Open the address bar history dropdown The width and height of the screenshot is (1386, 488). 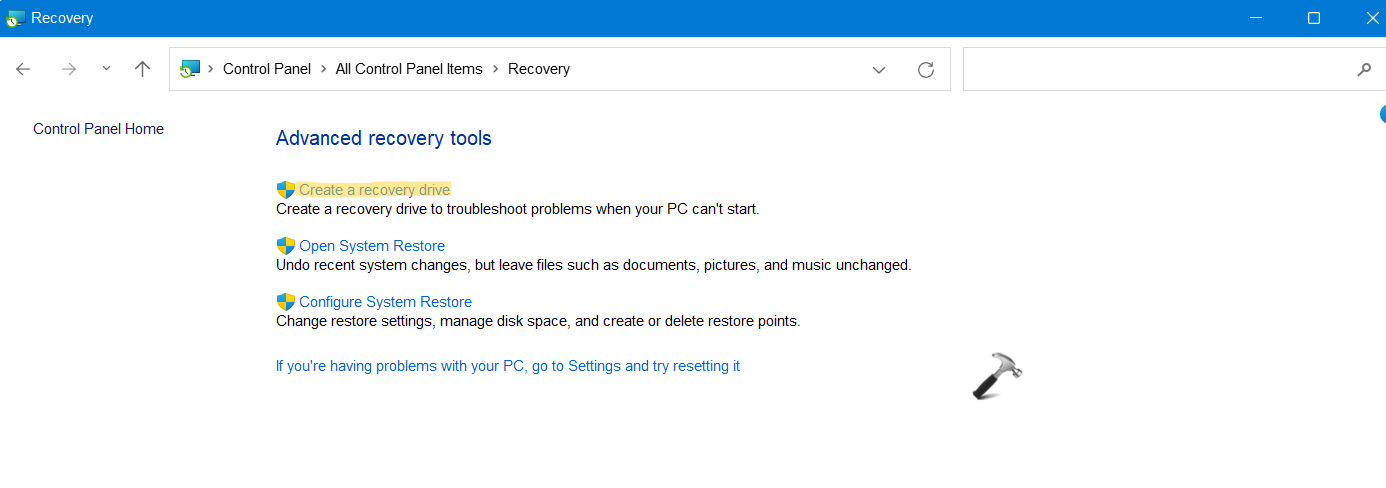879,69
